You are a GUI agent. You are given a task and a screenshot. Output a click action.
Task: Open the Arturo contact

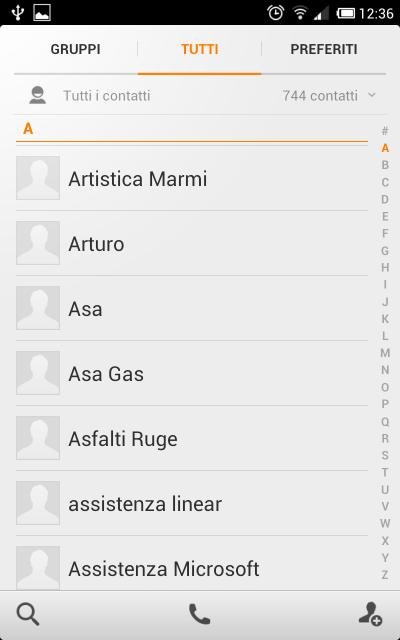(x=192, y=244)
